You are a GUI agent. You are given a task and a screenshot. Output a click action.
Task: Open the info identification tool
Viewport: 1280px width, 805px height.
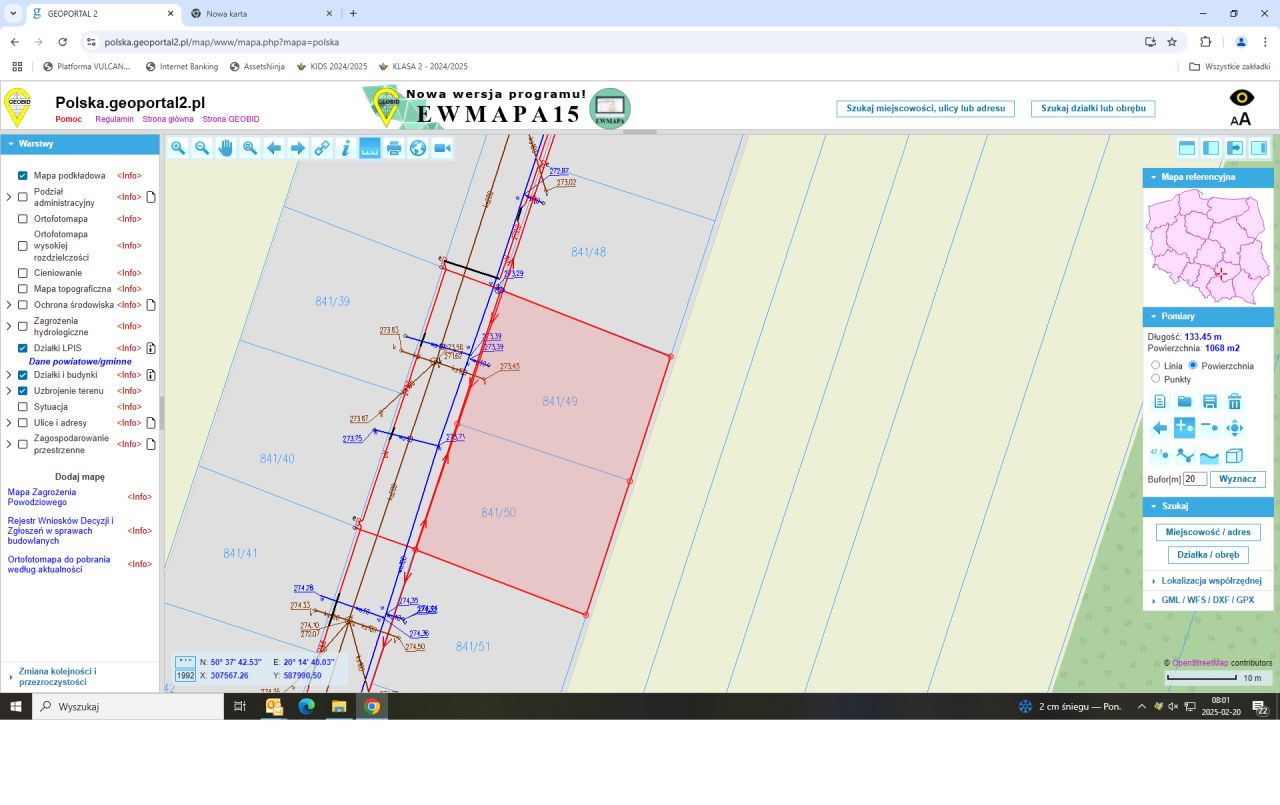point(346,148)
